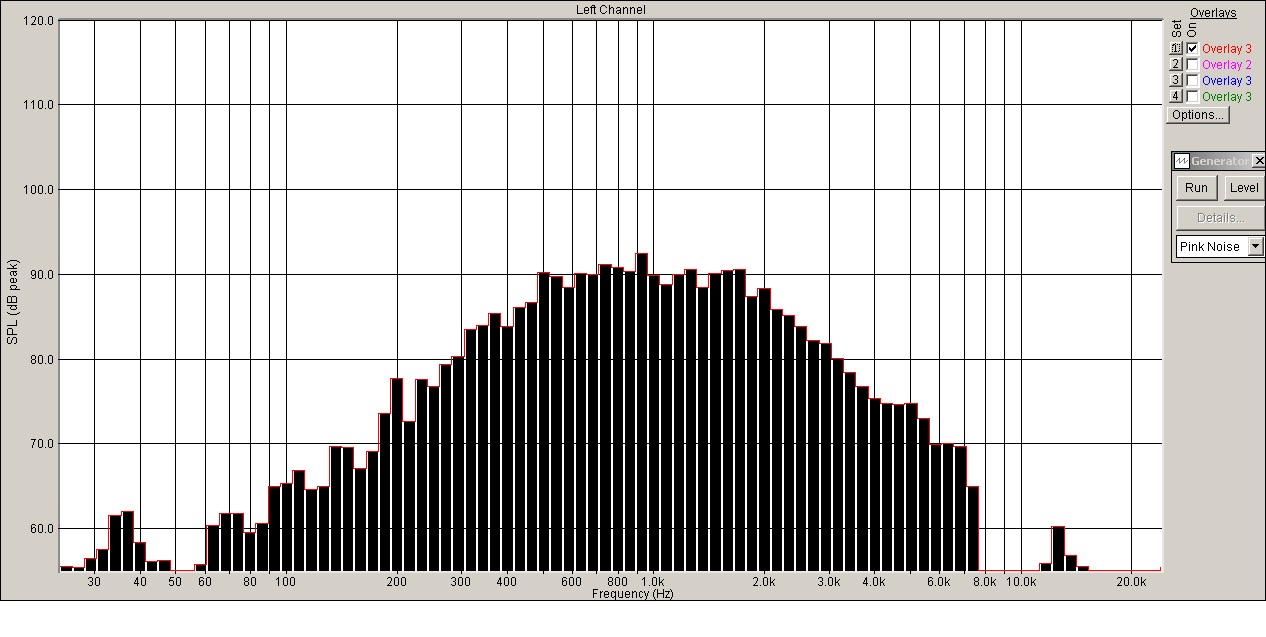Click the green Overlay 3 label
1266x637 pixels.
pyautogui.click(x=1226, y=96)
